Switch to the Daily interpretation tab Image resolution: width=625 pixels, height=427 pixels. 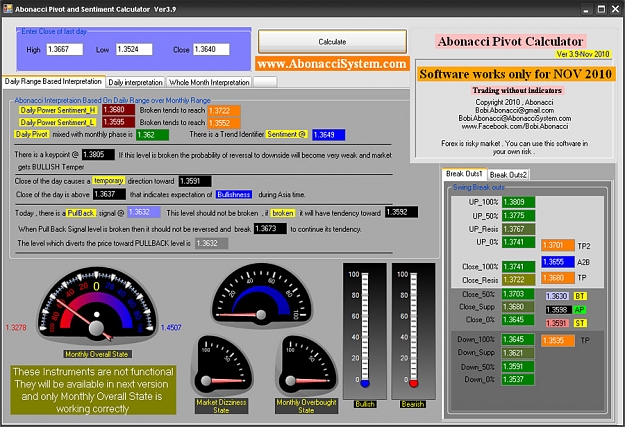click(x=136, y=82)
